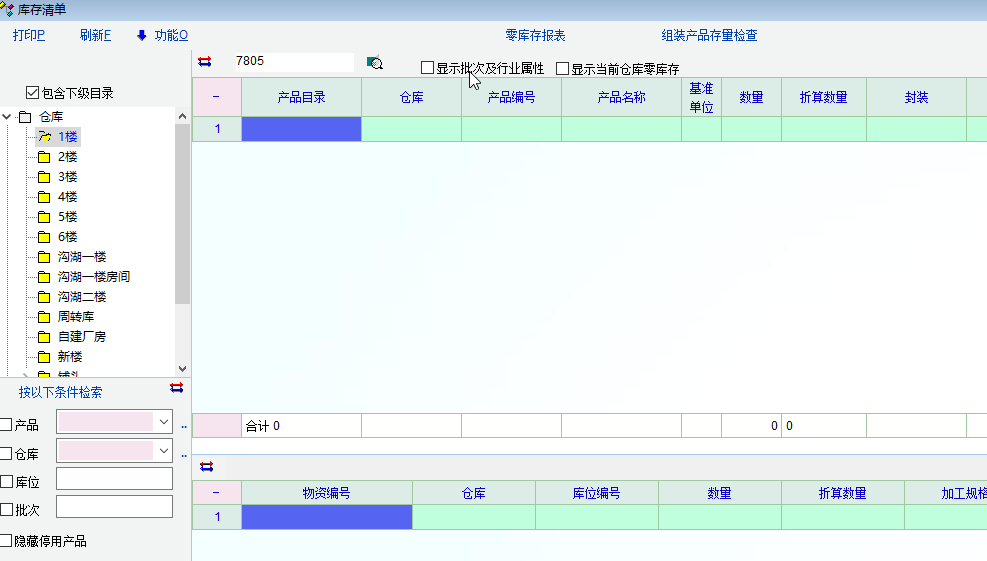Open the 零库存报表 link
Viewport: 987px width, 561px height.
point(535,35)
